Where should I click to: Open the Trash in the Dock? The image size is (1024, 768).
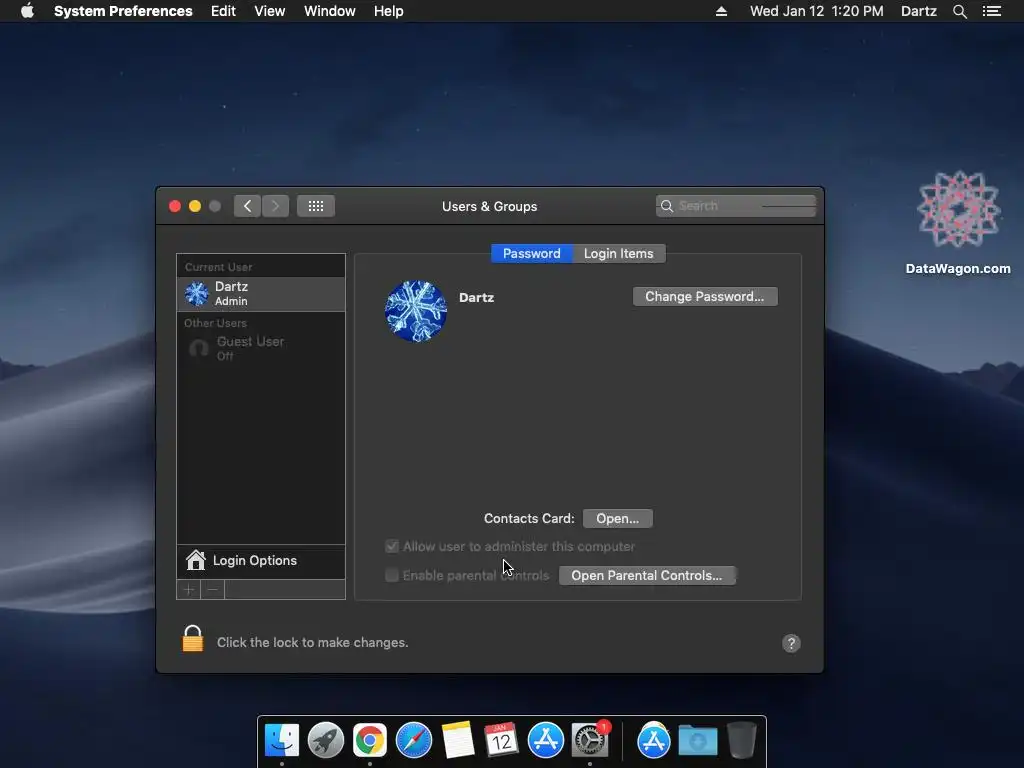coord(741,740)
